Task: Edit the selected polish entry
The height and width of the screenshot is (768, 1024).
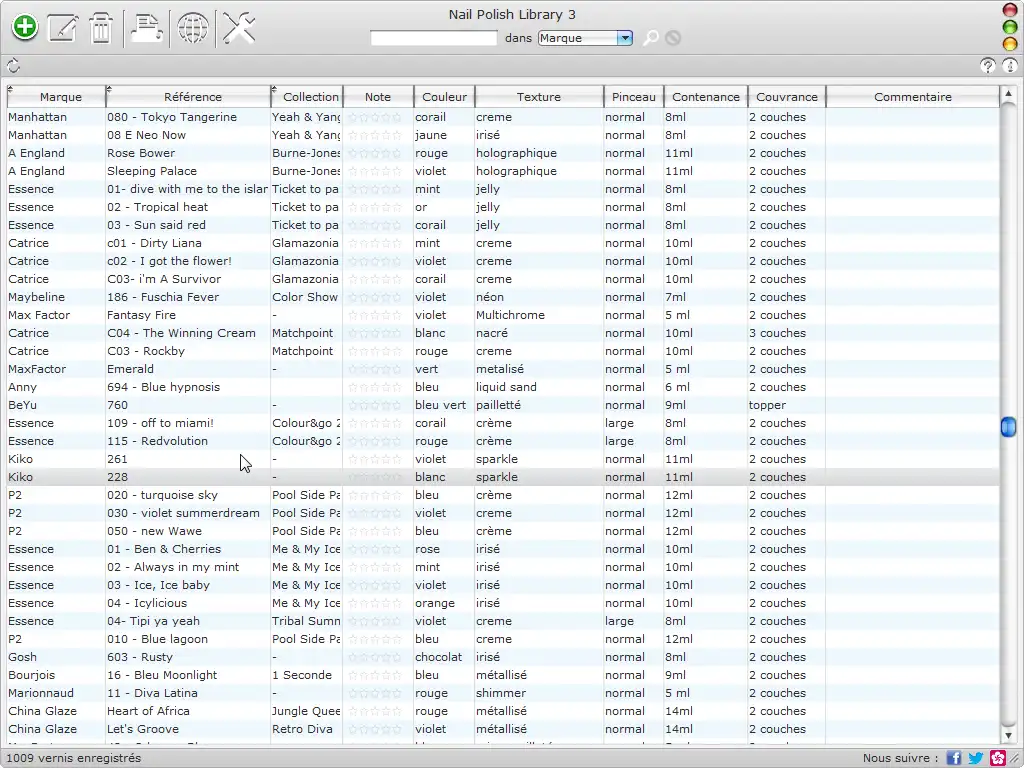Action: click(x=63, y=28)
